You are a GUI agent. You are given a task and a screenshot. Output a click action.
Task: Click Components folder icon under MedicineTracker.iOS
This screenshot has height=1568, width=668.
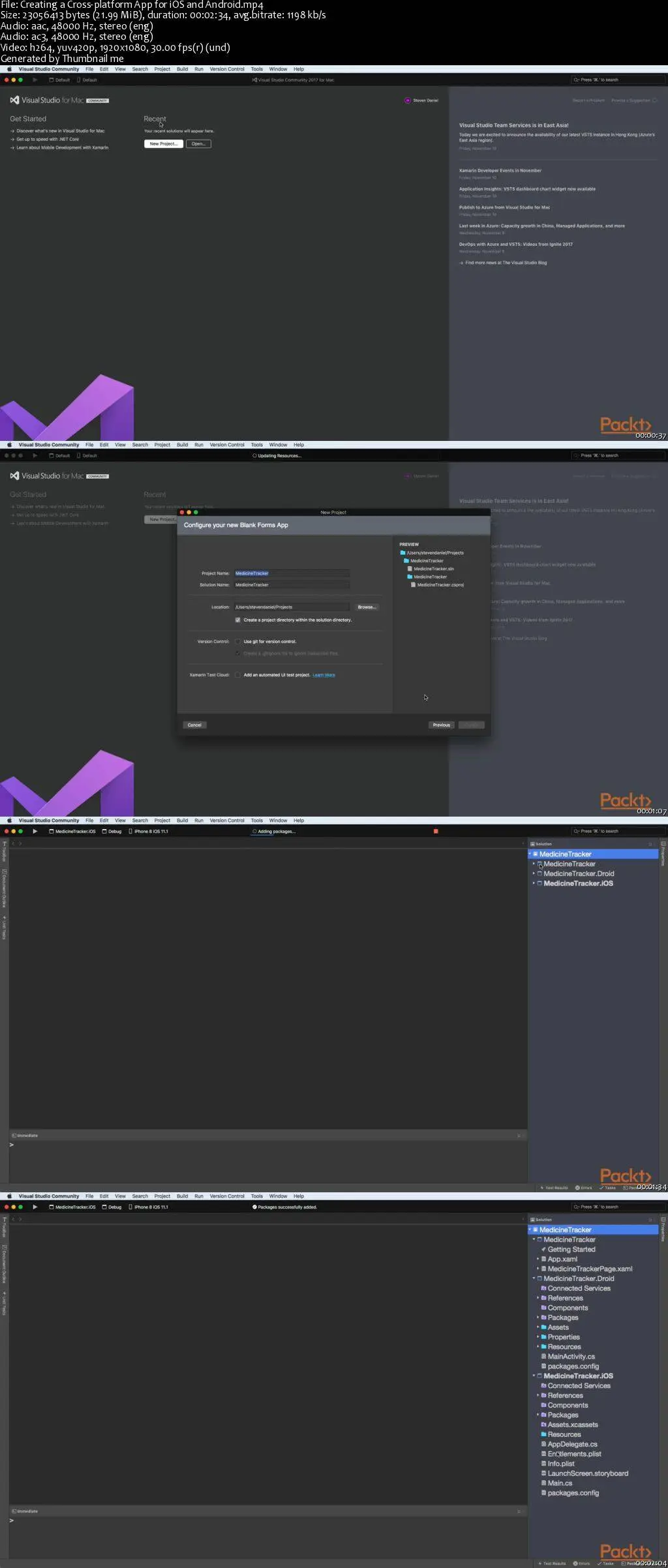[x=543, y=1405]
